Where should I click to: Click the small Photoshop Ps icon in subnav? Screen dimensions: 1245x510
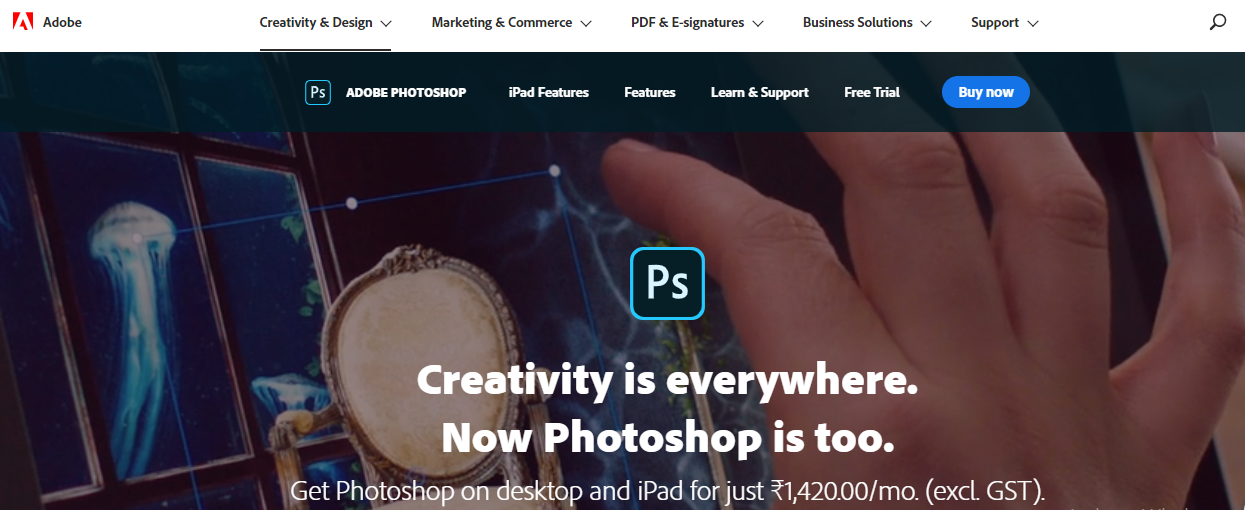(x=318, y=92)
